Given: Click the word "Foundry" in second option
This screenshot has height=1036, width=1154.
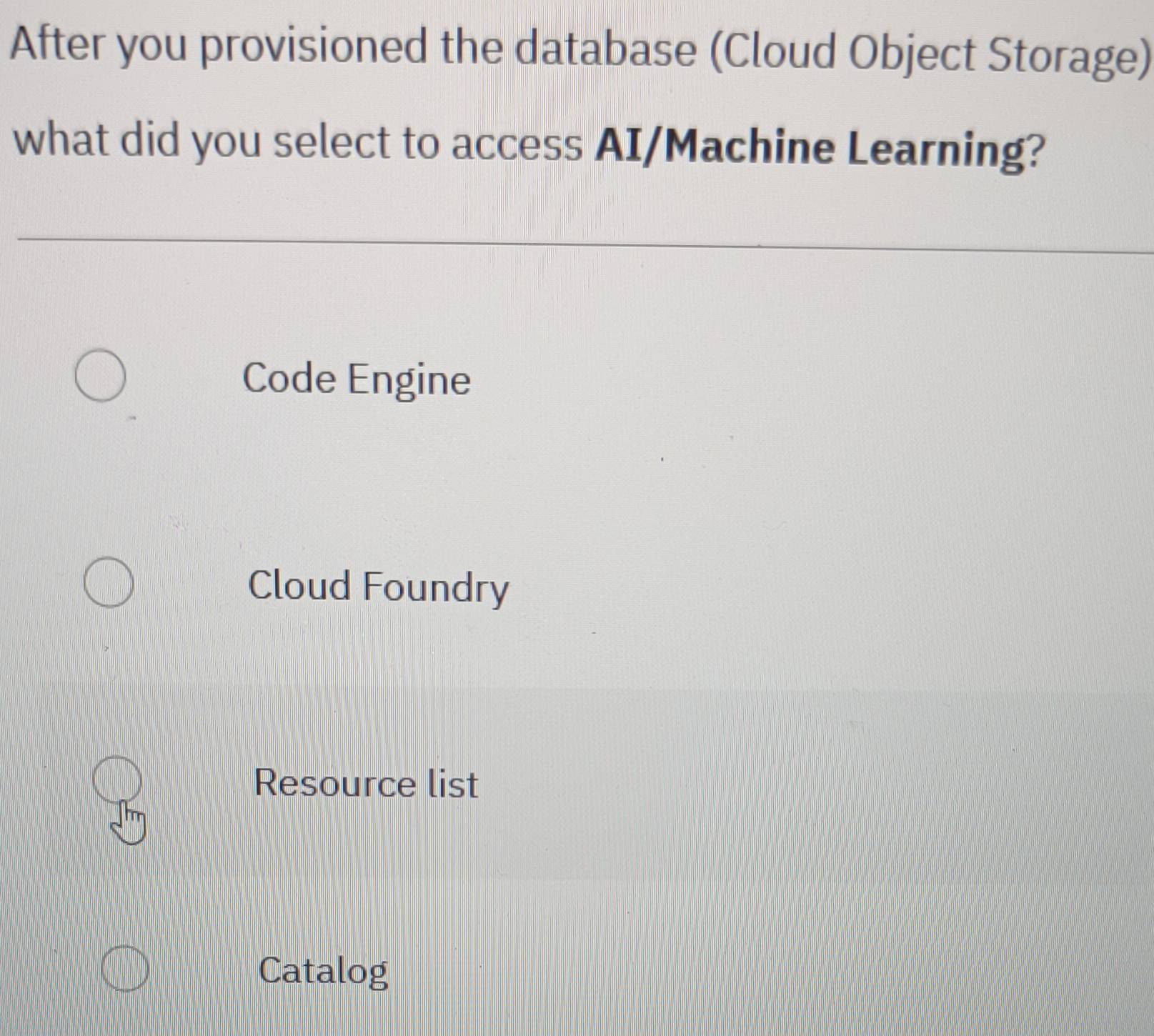Looking at the screenshot, I should pos(435,587).
